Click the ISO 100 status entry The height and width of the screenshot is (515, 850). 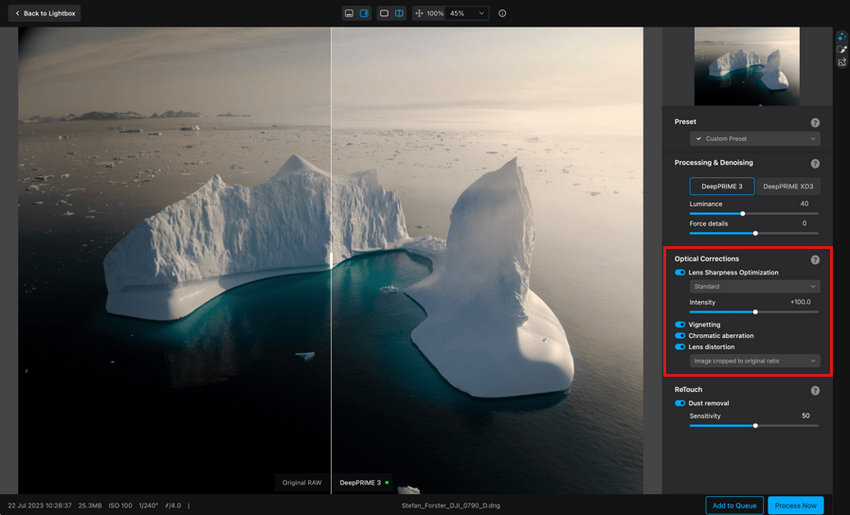coord(120,505)
